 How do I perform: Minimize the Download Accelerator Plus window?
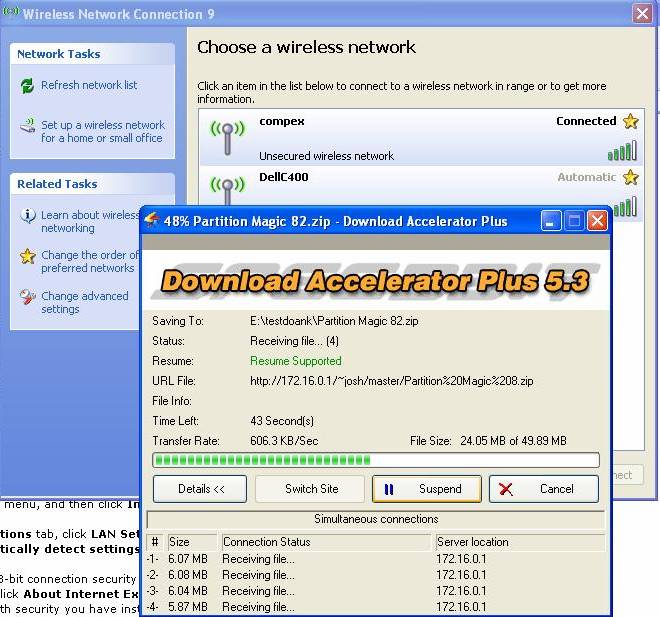click(551, 221)
